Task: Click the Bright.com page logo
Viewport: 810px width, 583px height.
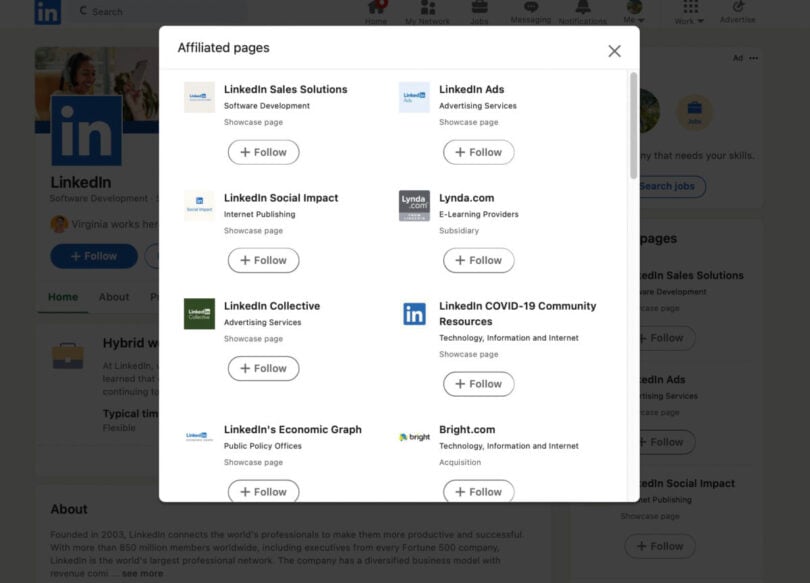Action: click(x=413, y=437)
